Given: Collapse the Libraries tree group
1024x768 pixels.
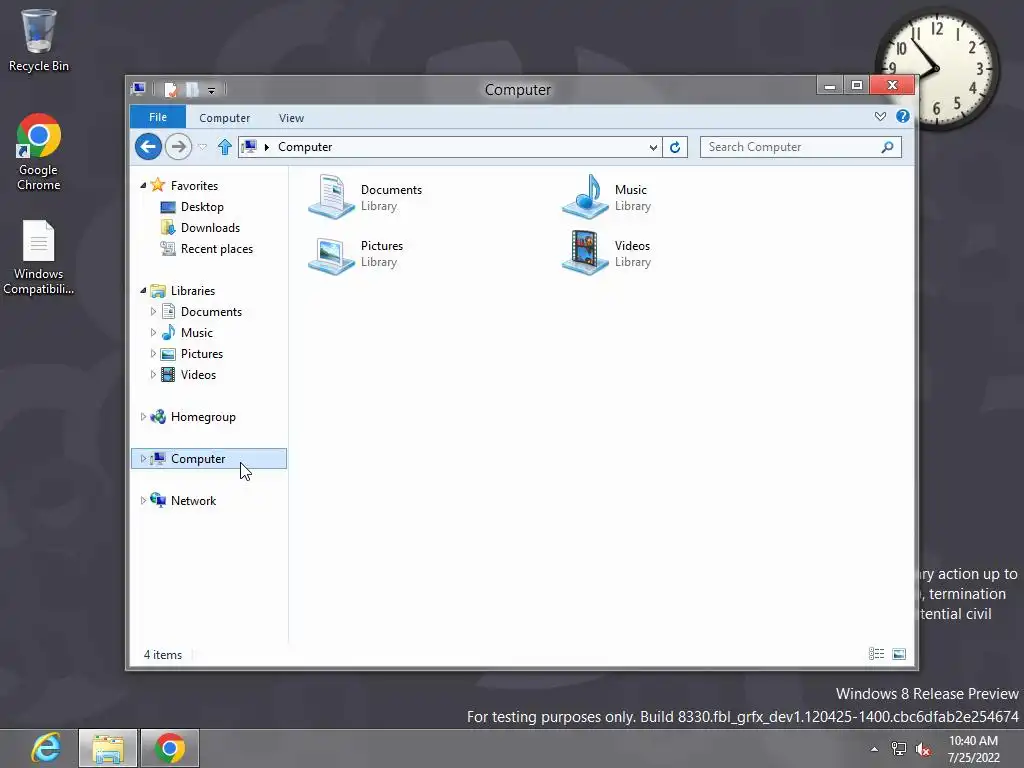Looking at the screenshot, I should 143,291.
